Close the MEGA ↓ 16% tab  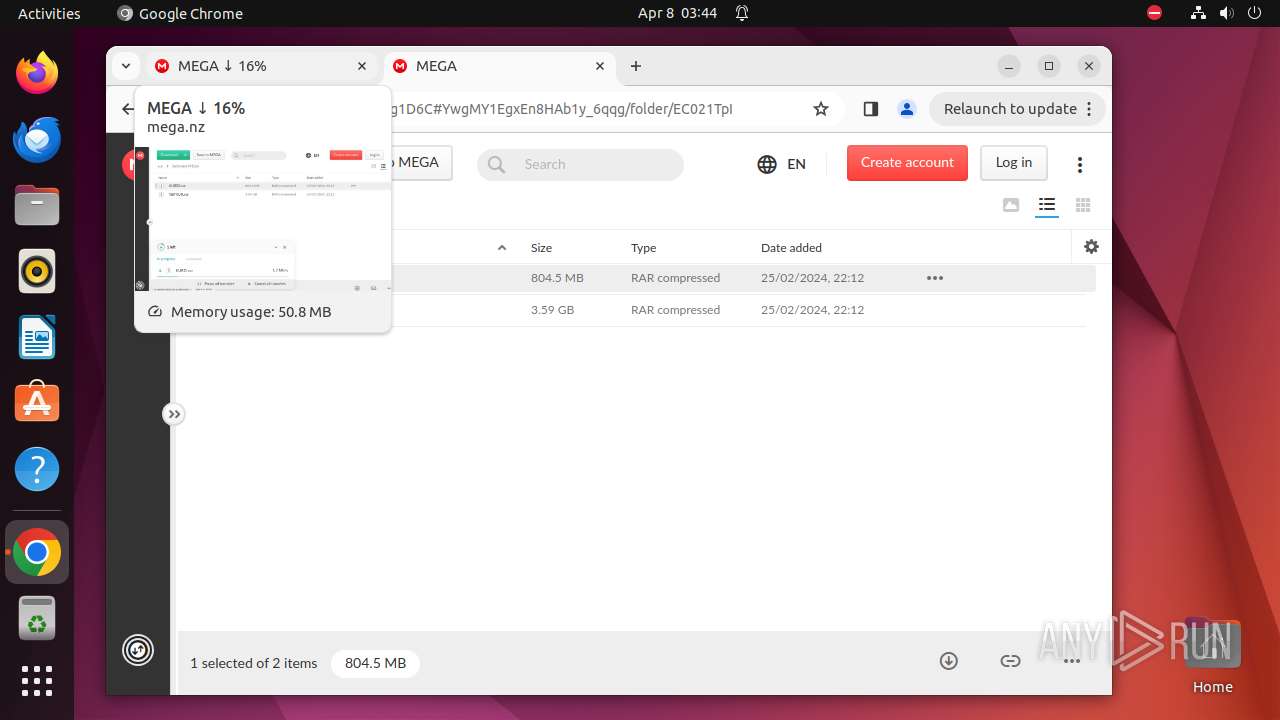tap(362, 66)
